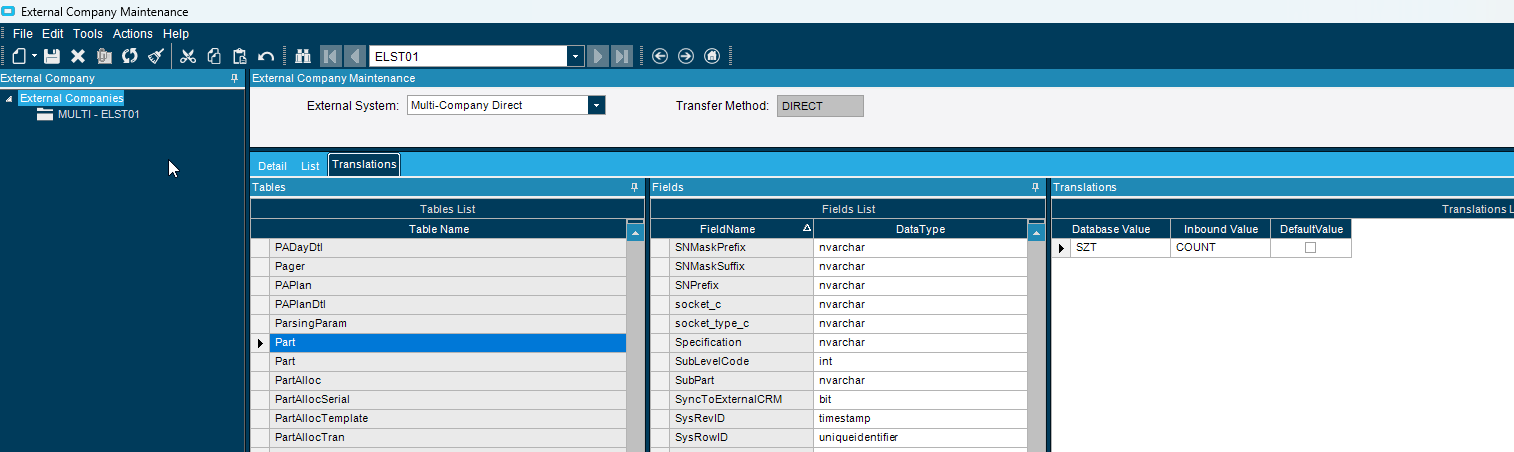Select the PartAlloc table row

298,380
